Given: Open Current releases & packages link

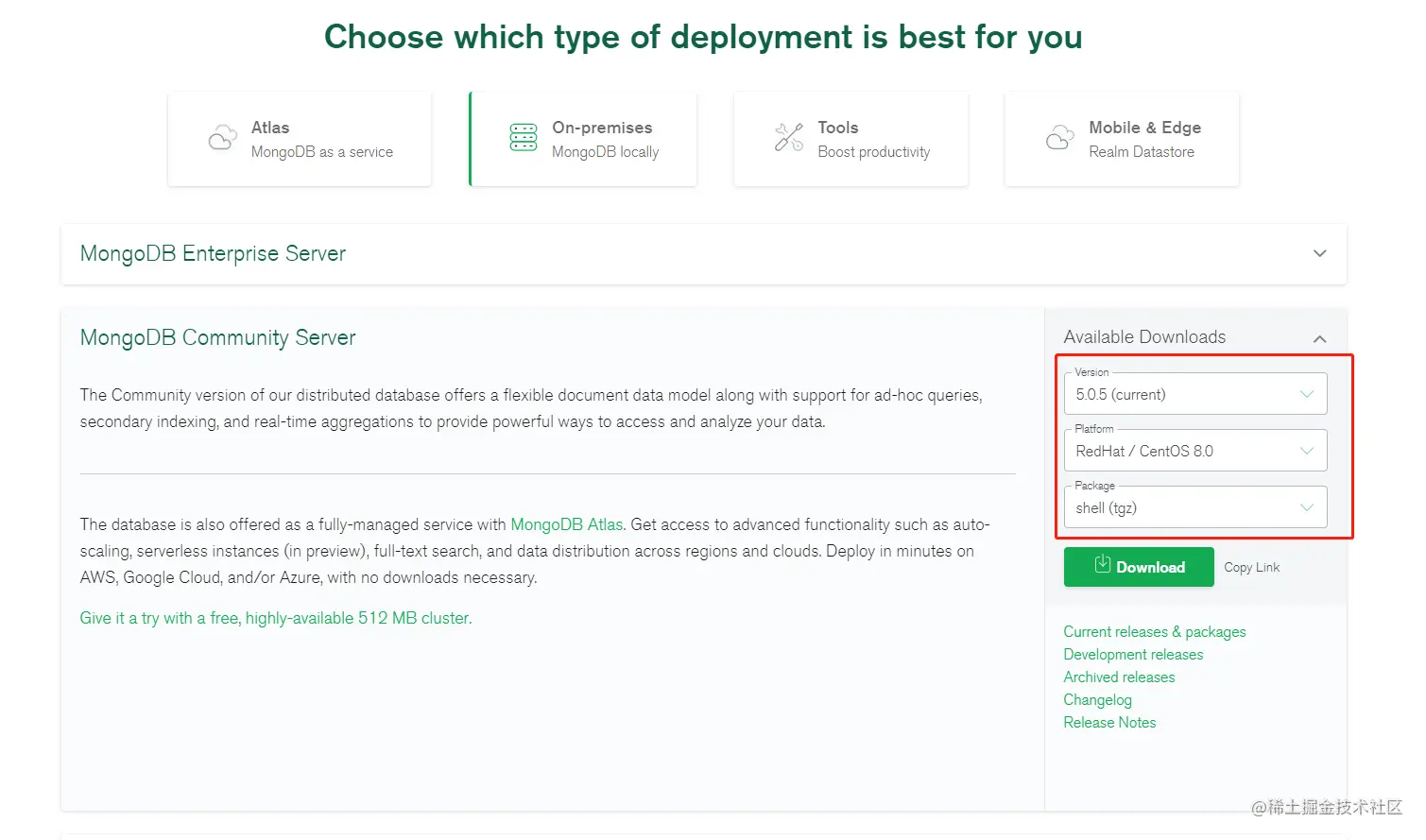Looking at the screenshot, I should click(1154, 632).
